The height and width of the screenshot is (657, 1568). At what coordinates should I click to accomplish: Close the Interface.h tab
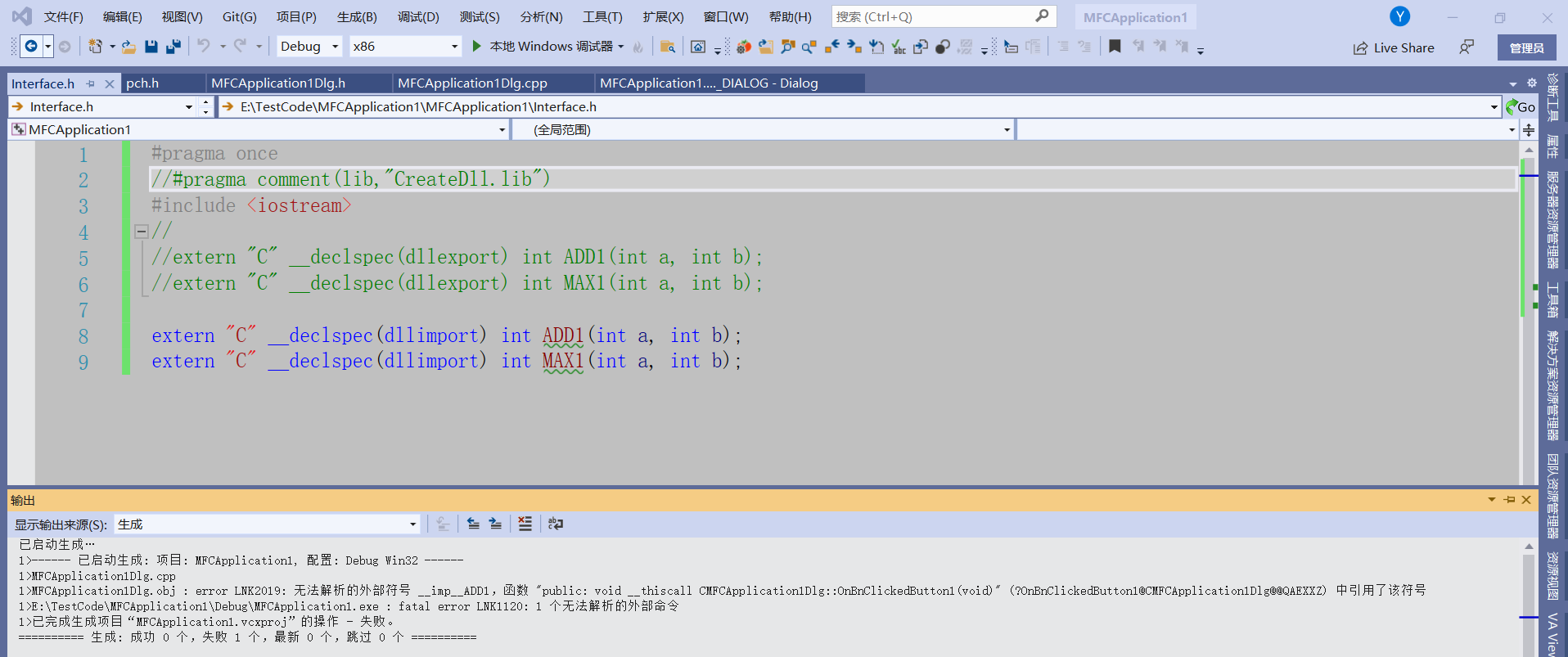click(110, 83)
